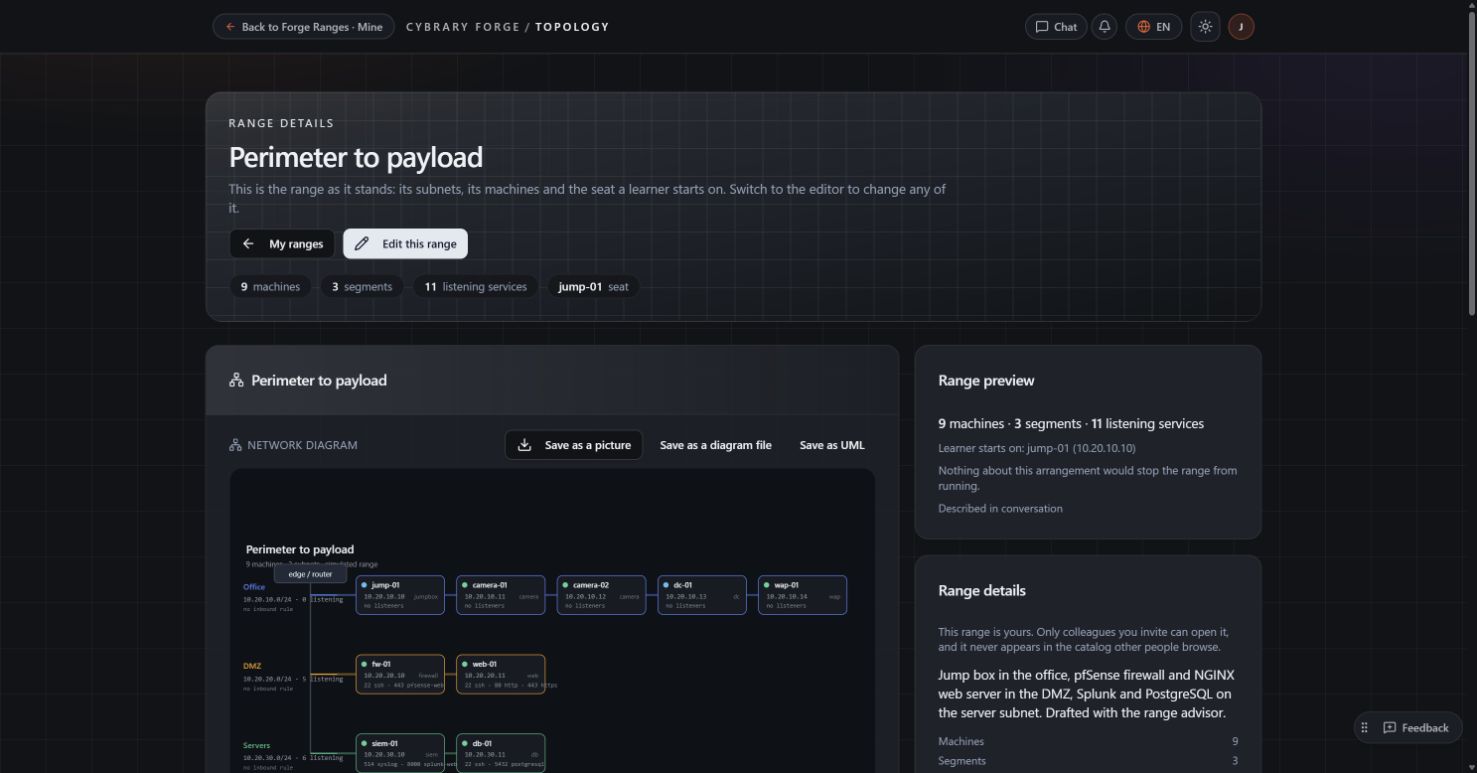Viewport: 1477px width, 773px height.
Task: Click topology icon beside Perimeter to payload heading
Action: [236, 380]
